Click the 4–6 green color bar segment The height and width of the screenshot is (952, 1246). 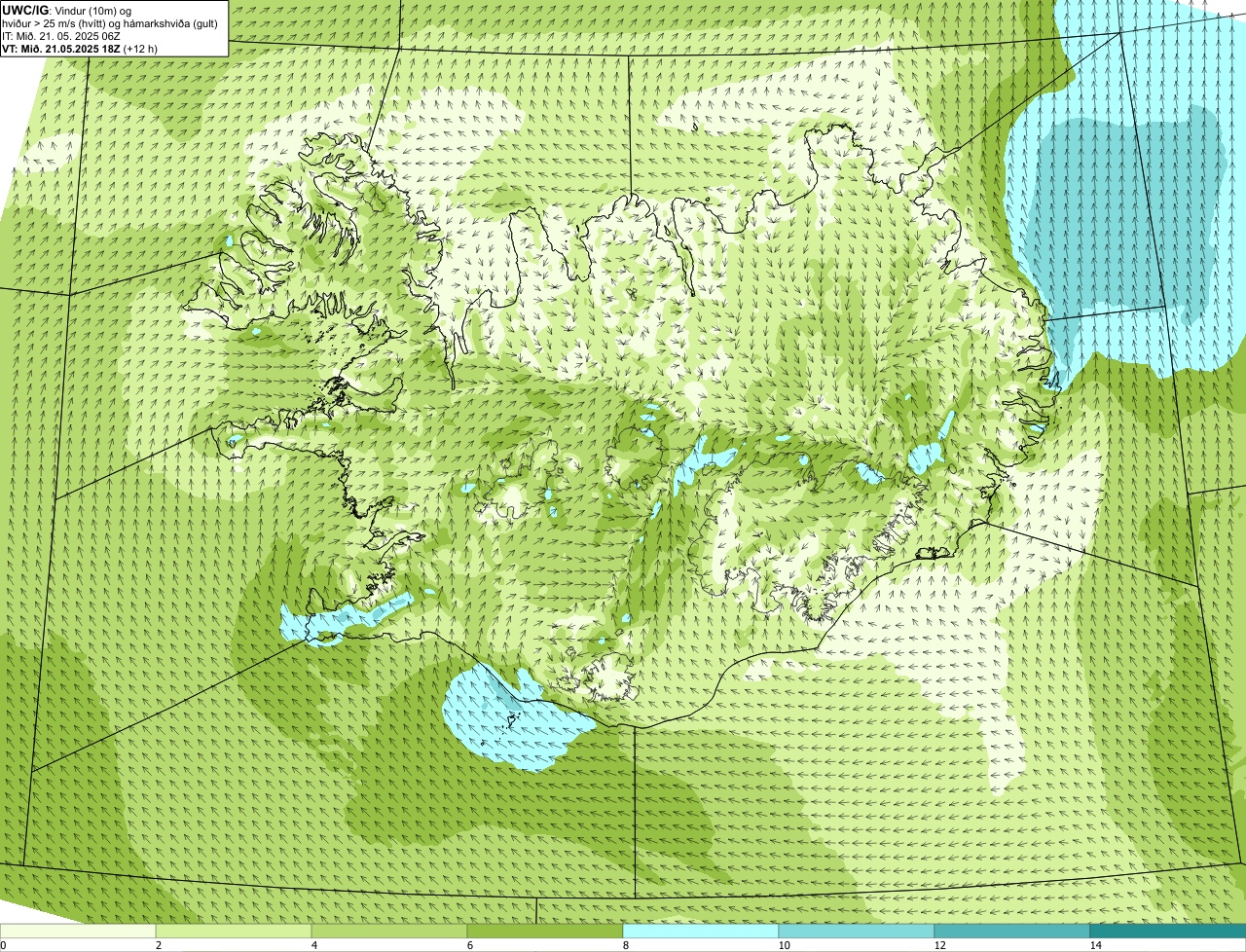tap(389, 932)
